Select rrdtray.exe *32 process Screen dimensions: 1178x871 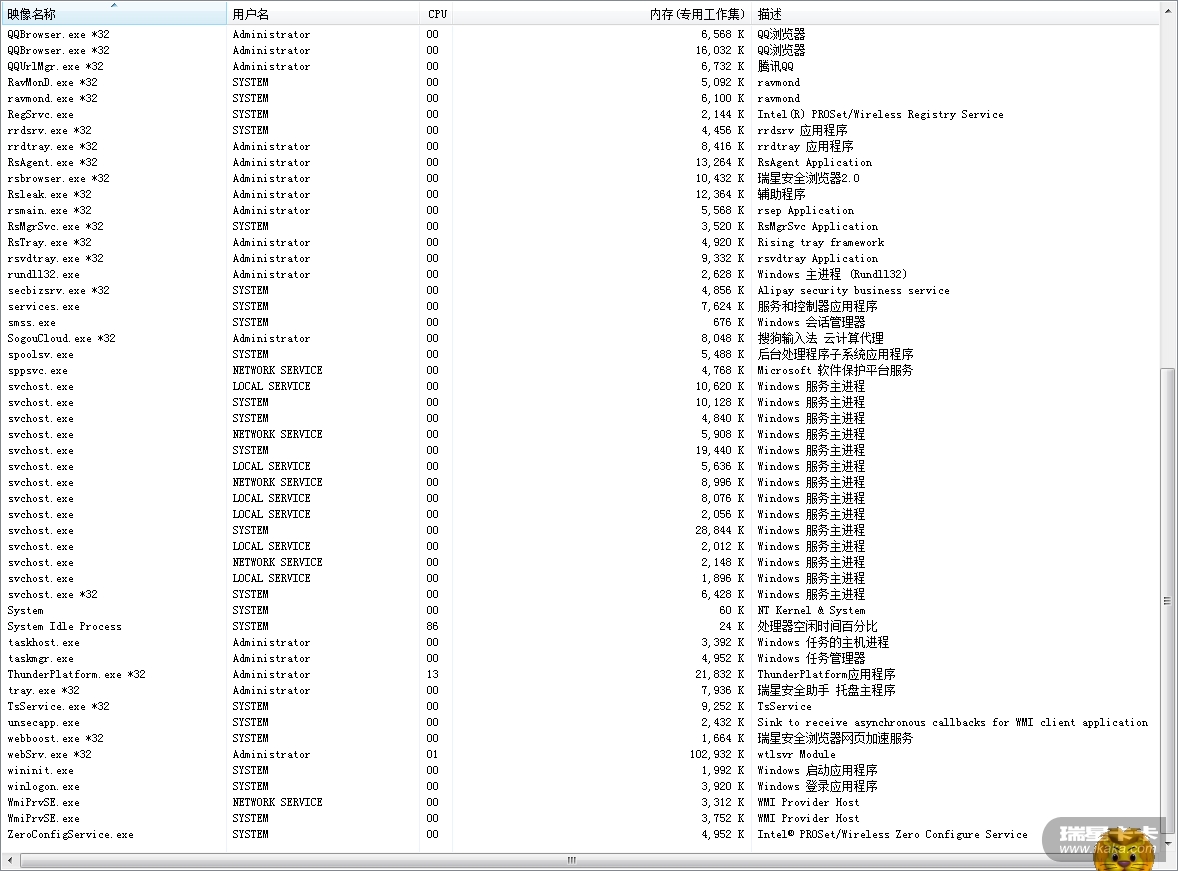[x=579, y=147]
